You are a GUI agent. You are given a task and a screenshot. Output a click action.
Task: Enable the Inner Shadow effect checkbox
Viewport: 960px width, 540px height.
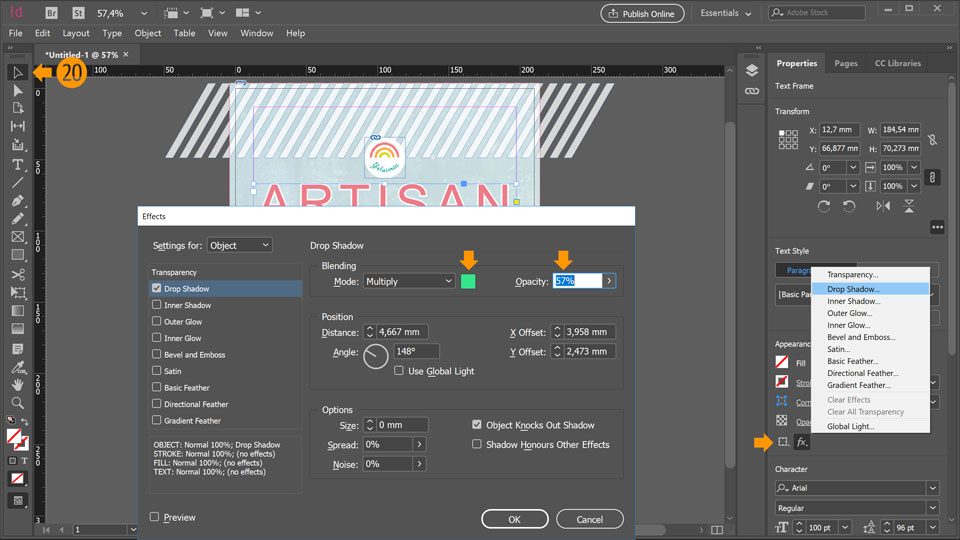[157, 305]
